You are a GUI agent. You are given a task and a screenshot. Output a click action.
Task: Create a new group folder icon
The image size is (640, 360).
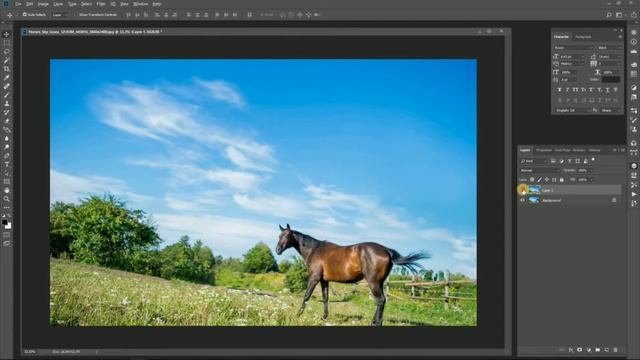coord(598,350)
